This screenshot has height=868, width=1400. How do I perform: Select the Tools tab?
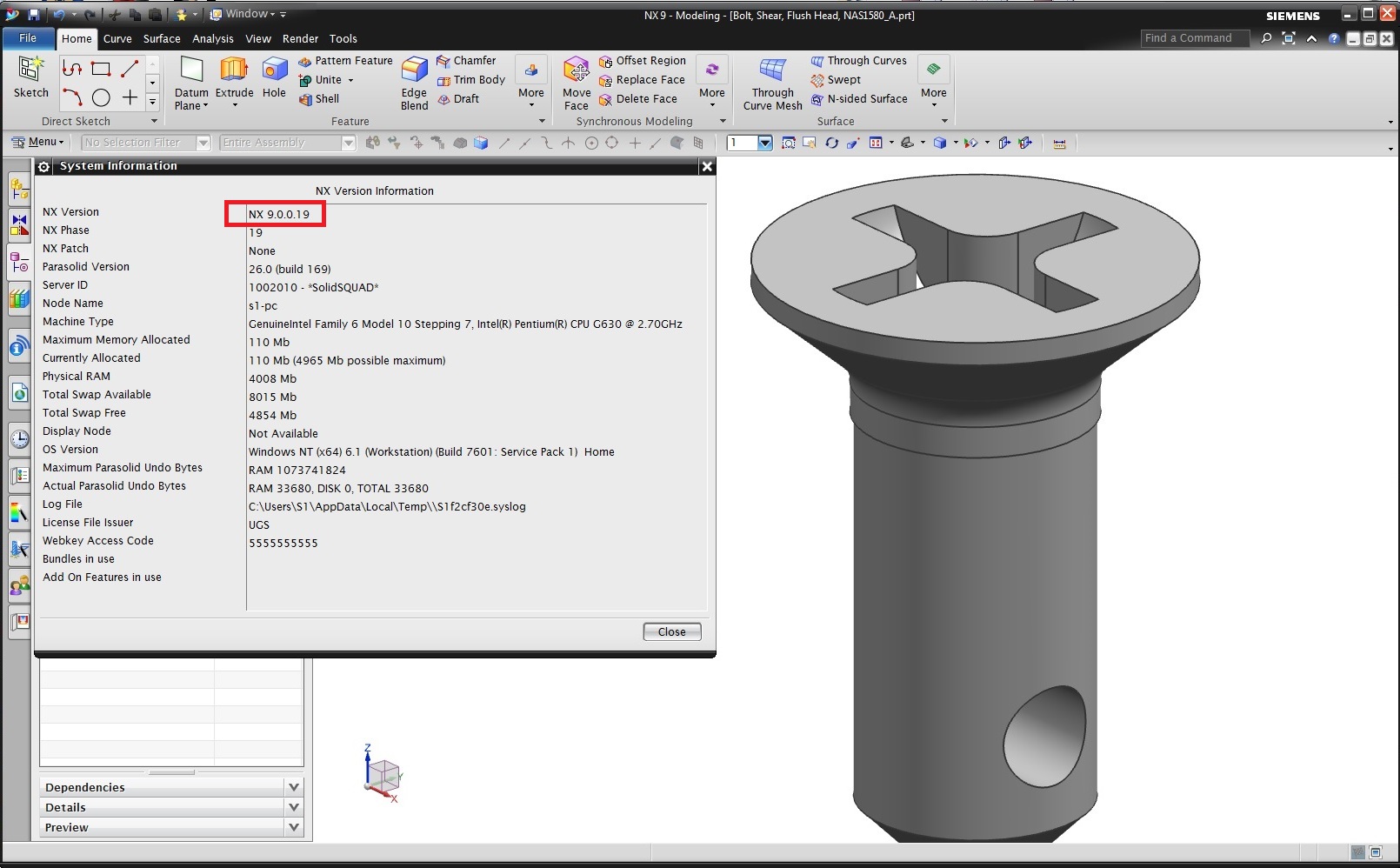tap(343, 39)
